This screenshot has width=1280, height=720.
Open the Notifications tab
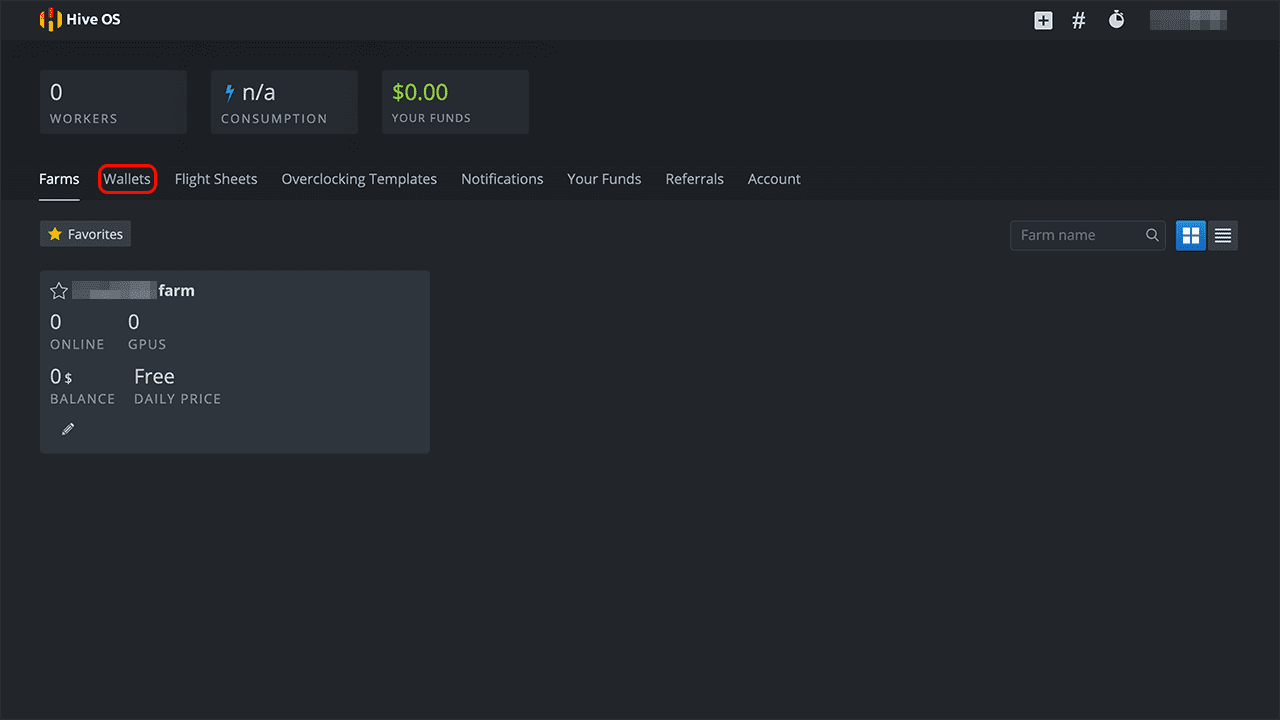click(x=502, y=179)
